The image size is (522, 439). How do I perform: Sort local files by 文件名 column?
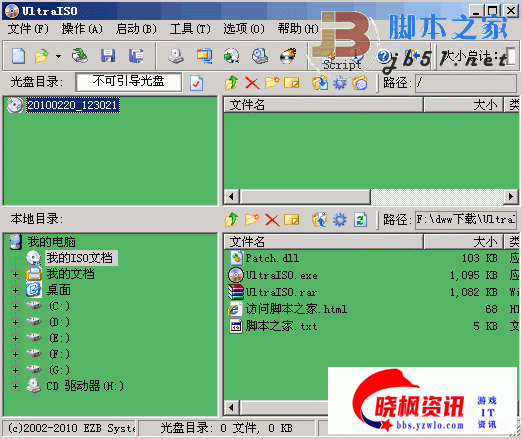pos(323,242)
